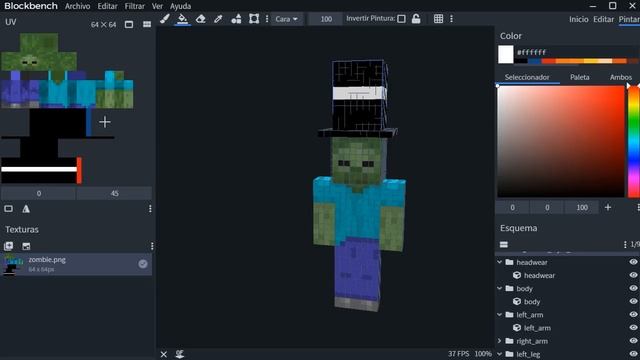The width and height of the screenshot is (640, 360).
Task: Hide the left_arm group eye icon
Action: 633,315
